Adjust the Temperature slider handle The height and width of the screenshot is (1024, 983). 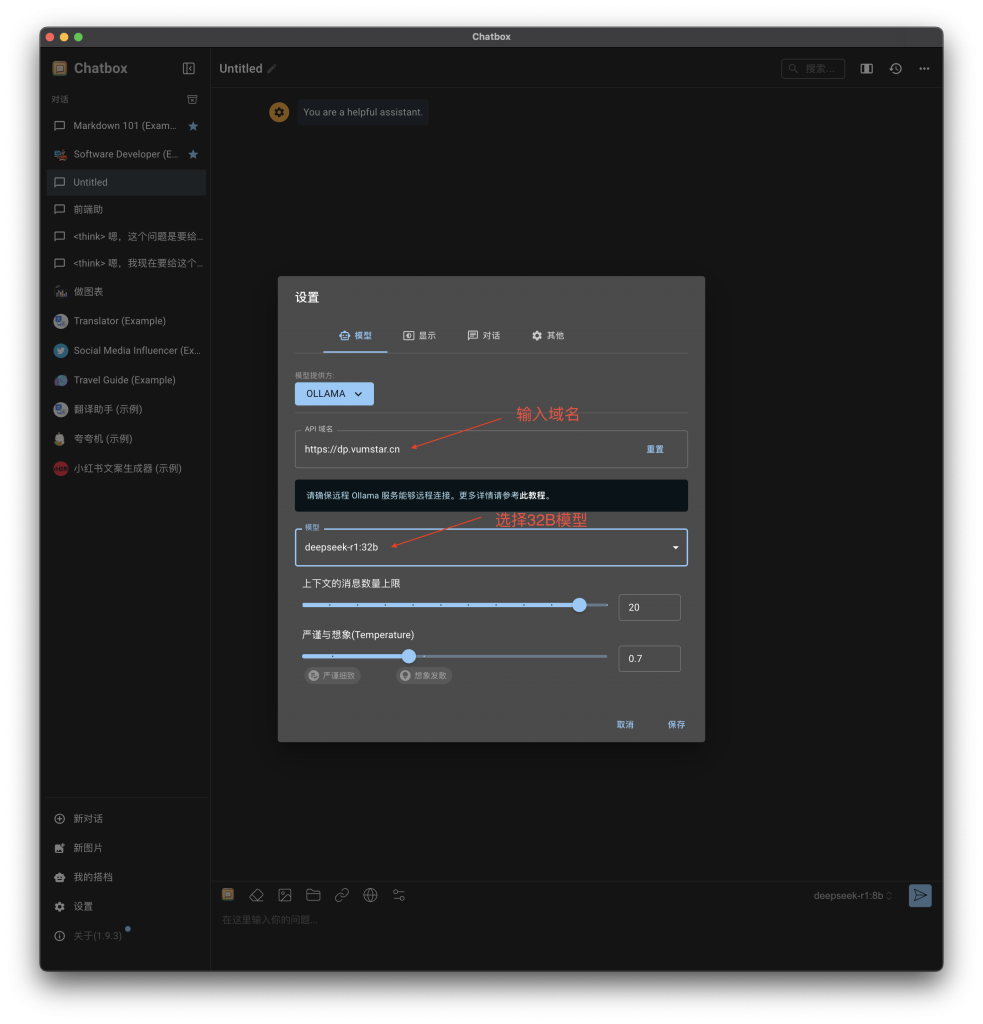point(409,656)
